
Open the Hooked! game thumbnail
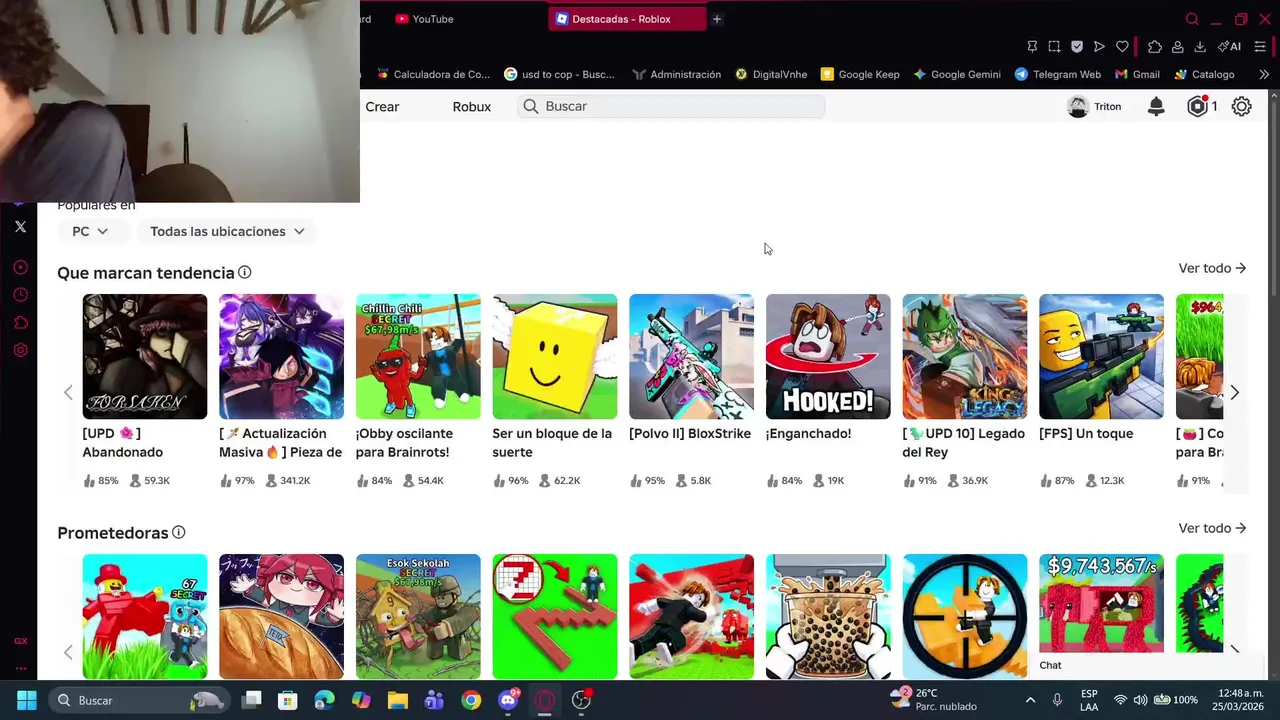(x=828, y=356)
